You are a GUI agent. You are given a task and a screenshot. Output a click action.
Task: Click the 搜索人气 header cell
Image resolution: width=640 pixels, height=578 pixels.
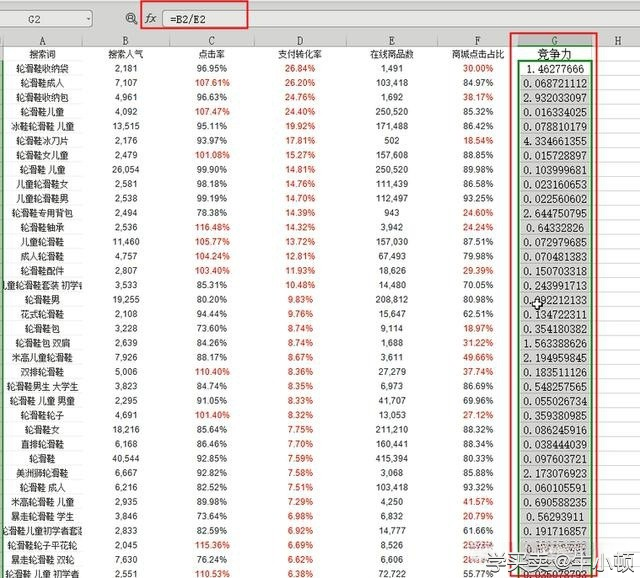click(x=127, y=55)
